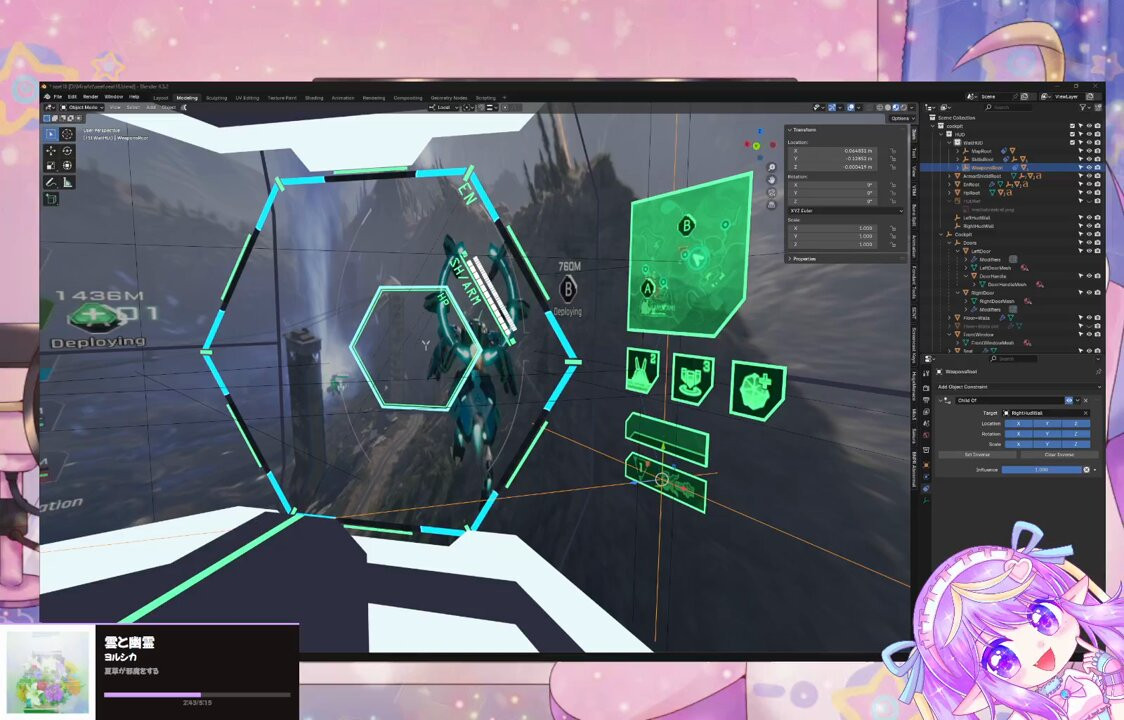
Task: Reset Influence value with the circled X
Action: click(1086, 470)
